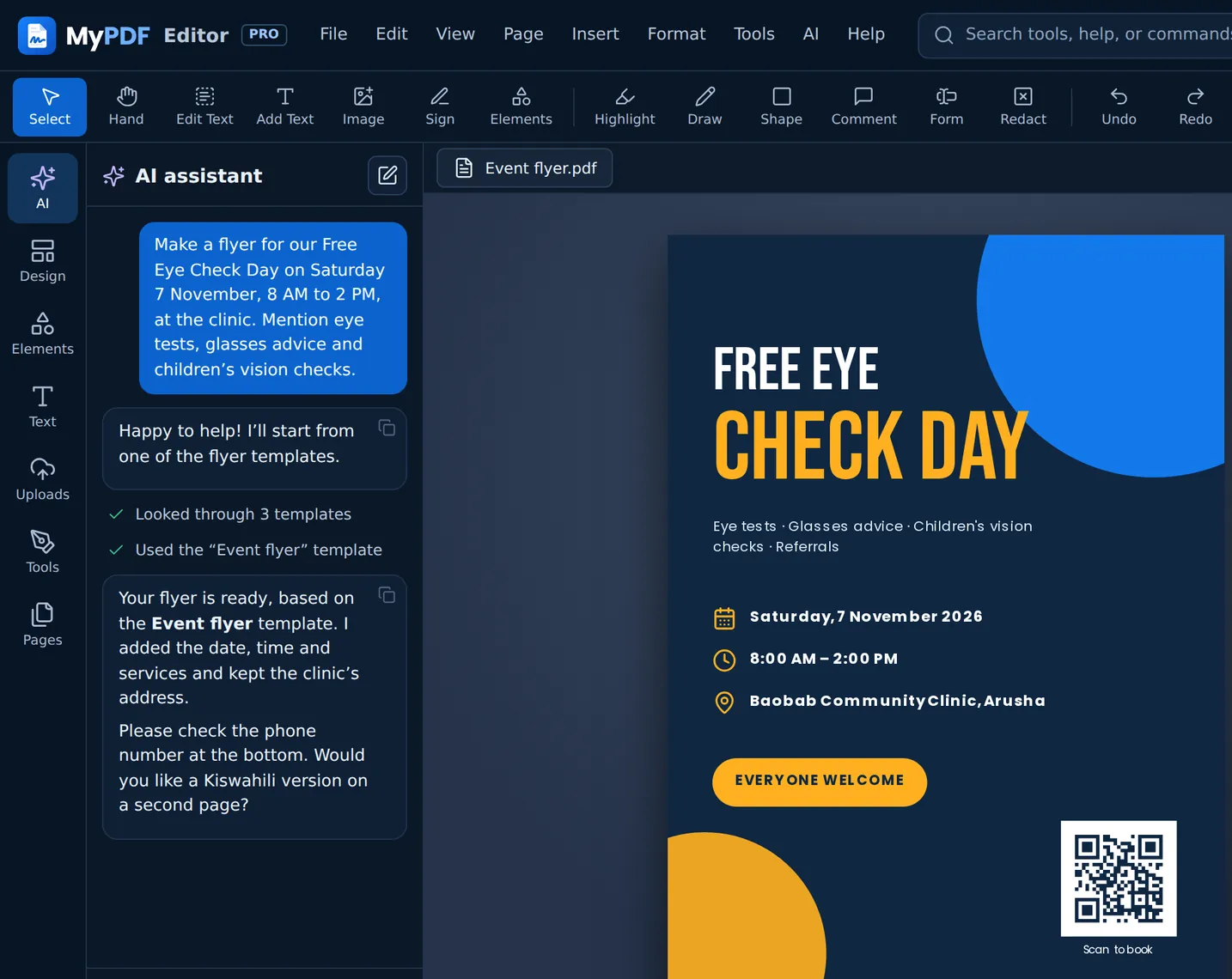The width and height of the screenshot is (1232, 979).
Task: Click the QR code on the flyer
Action: tap(1119, 878)
